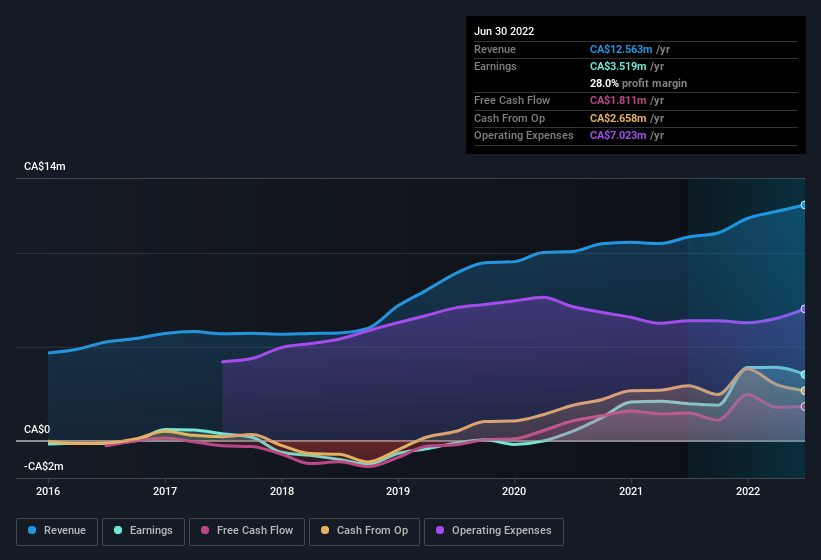This screenshot has width=821, height=560.
Task: Click the 2016 x-axis label
Action: pyautogui.click(x=48, y=491)
